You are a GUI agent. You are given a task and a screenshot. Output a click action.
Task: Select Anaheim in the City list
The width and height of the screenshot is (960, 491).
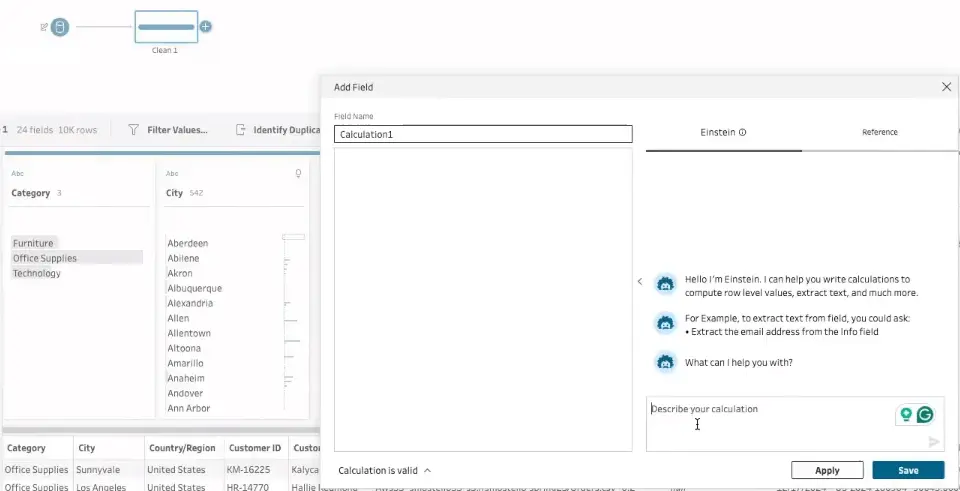tap(186, 378)
